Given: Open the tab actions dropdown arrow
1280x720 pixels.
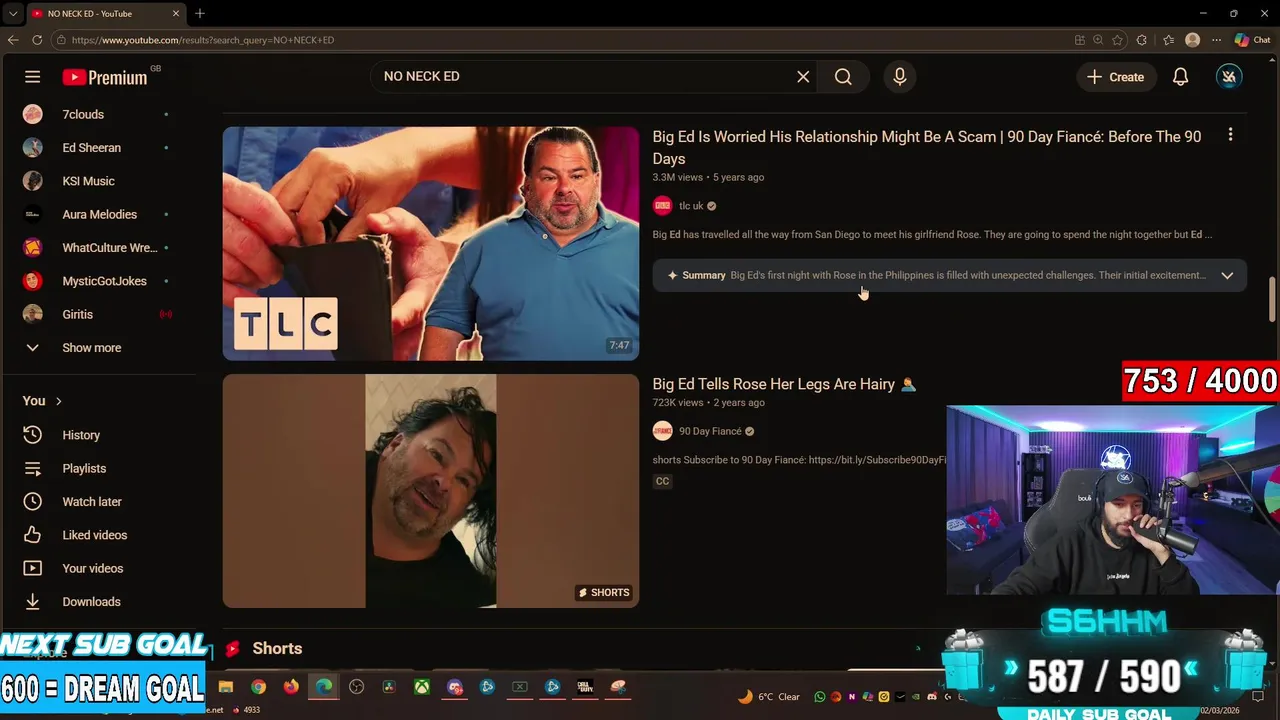Looking at the screenshot, I should point(12,14).
